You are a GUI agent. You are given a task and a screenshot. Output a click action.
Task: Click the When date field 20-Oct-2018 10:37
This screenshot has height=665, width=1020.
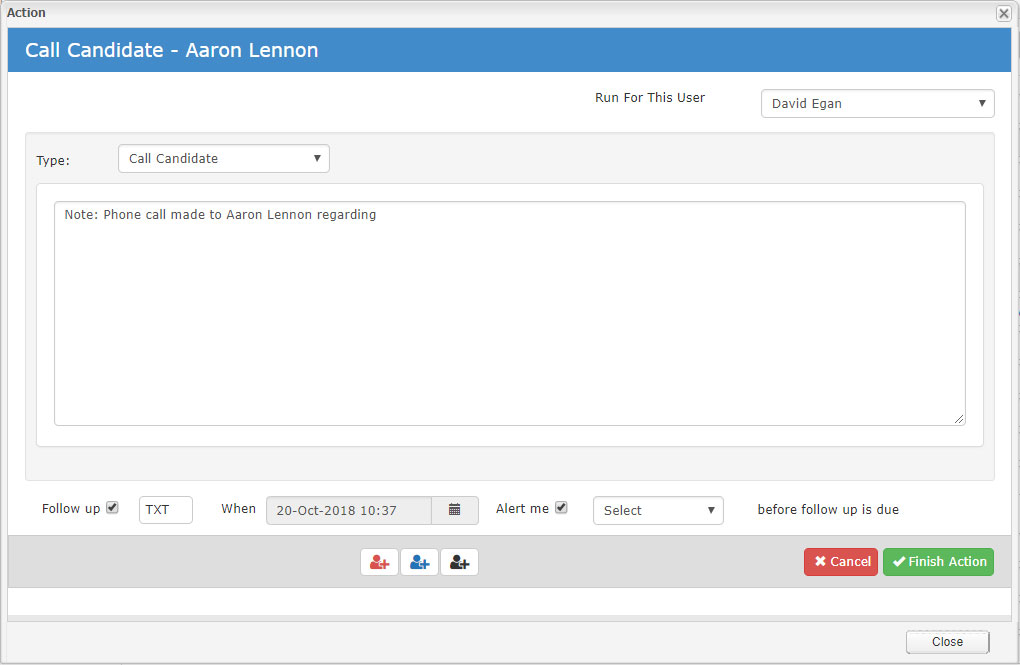click(349, 510)
